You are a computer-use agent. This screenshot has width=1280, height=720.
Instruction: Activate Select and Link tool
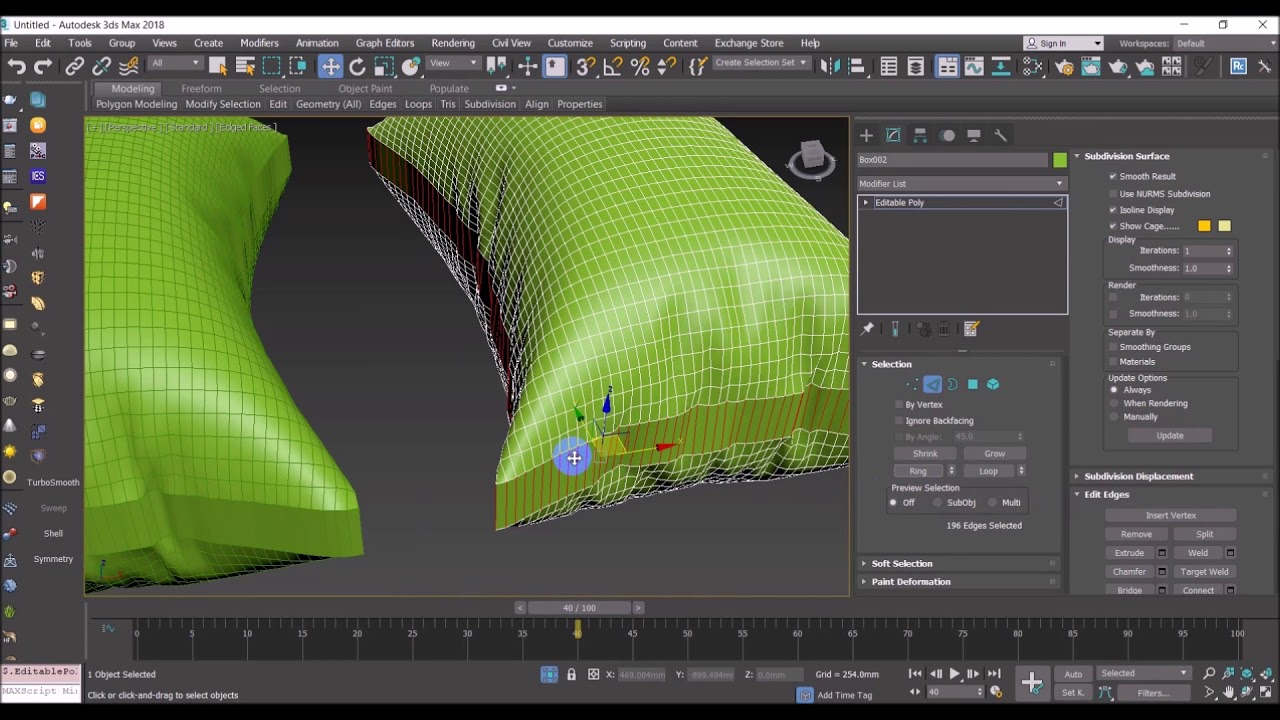pos(74,67)
